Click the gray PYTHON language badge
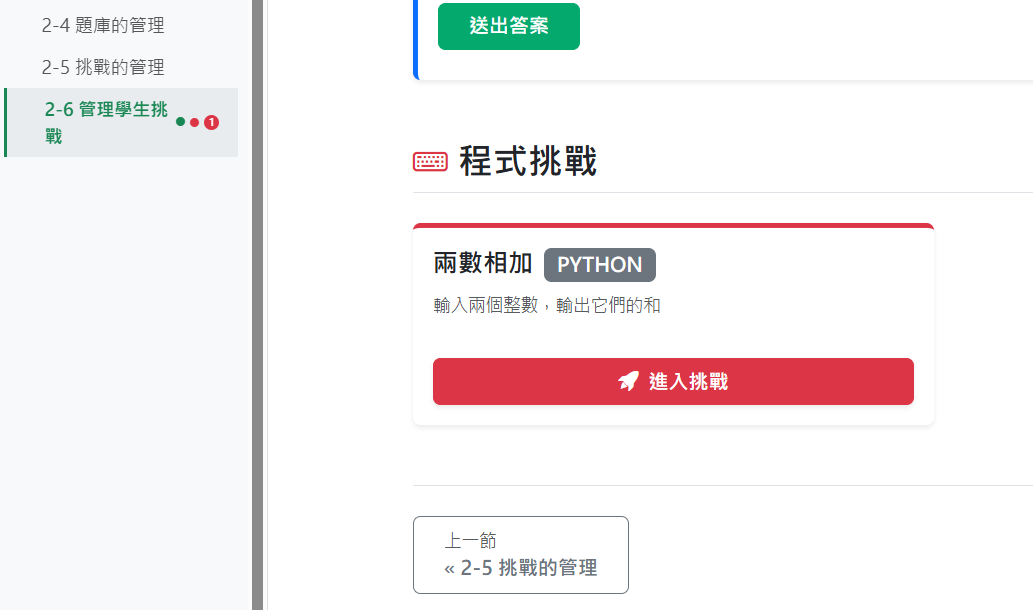1033x610 pixels. pos(599,265)
